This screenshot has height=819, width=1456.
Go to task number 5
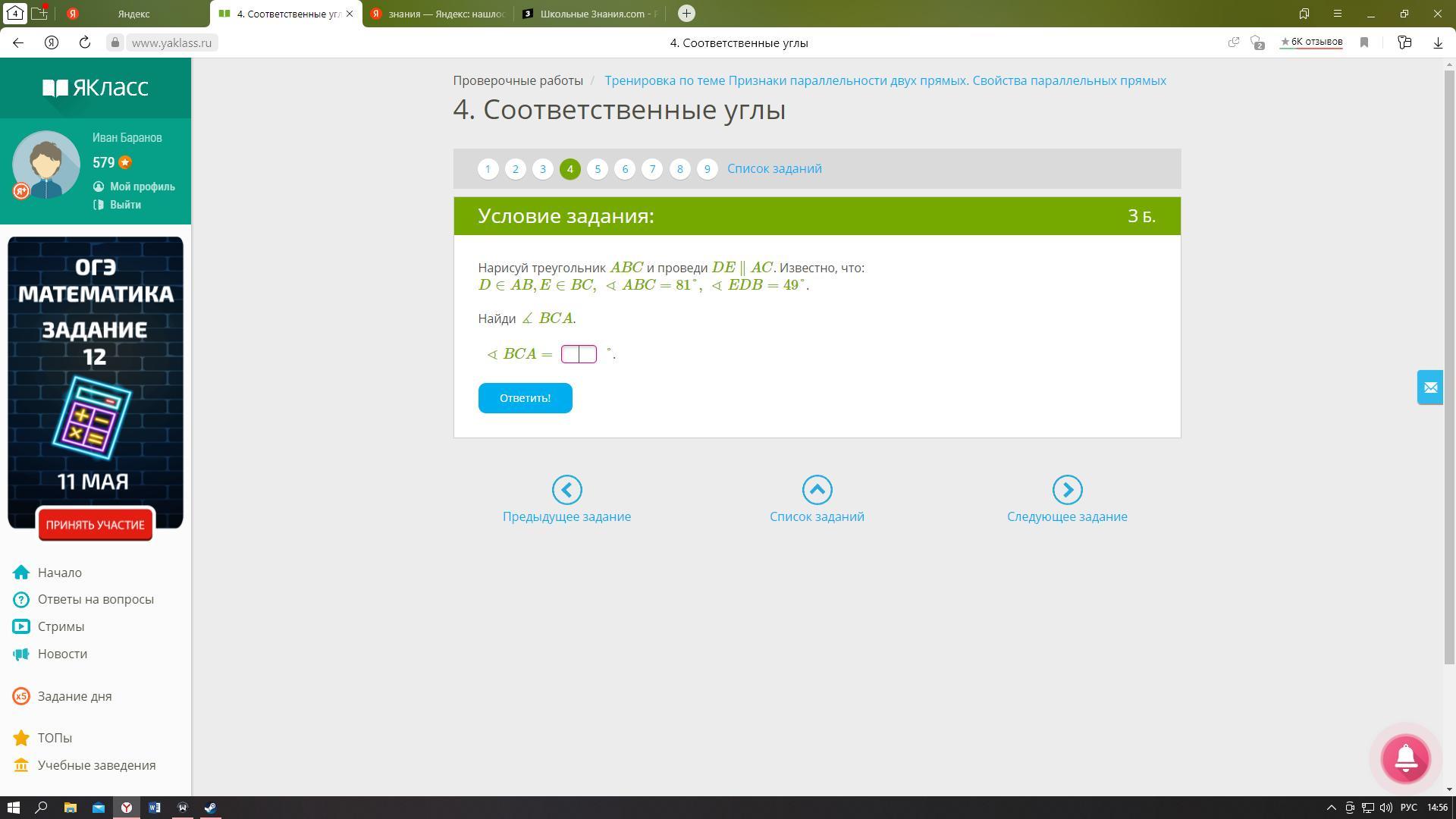[x=598, y=169]
